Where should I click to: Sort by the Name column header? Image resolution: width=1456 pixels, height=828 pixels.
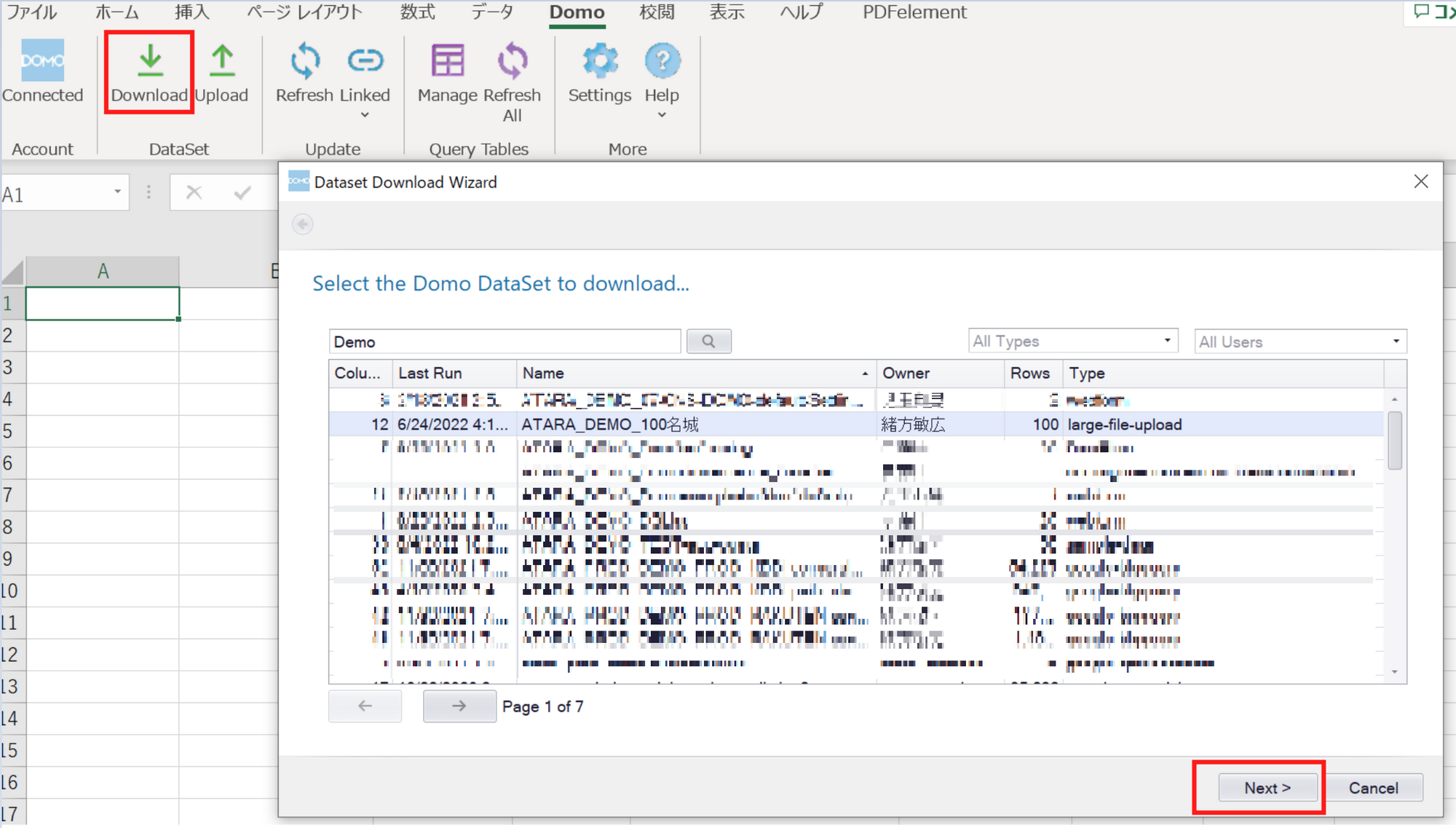pos(696,373)
